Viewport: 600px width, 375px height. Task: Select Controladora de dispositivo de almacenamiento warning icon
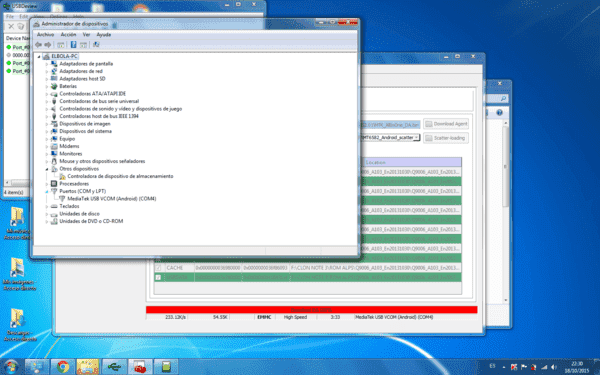click(62, 176)
